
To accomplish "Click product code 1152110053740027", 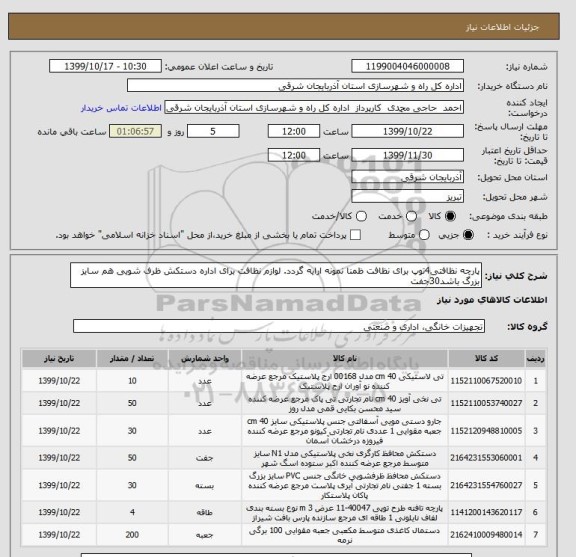I will [486, 403].
